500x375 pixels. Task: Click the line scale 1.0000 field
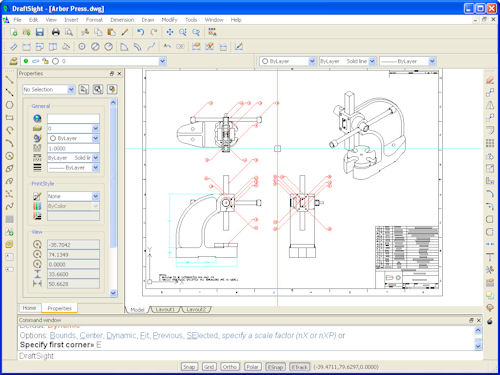click(73, 148)
